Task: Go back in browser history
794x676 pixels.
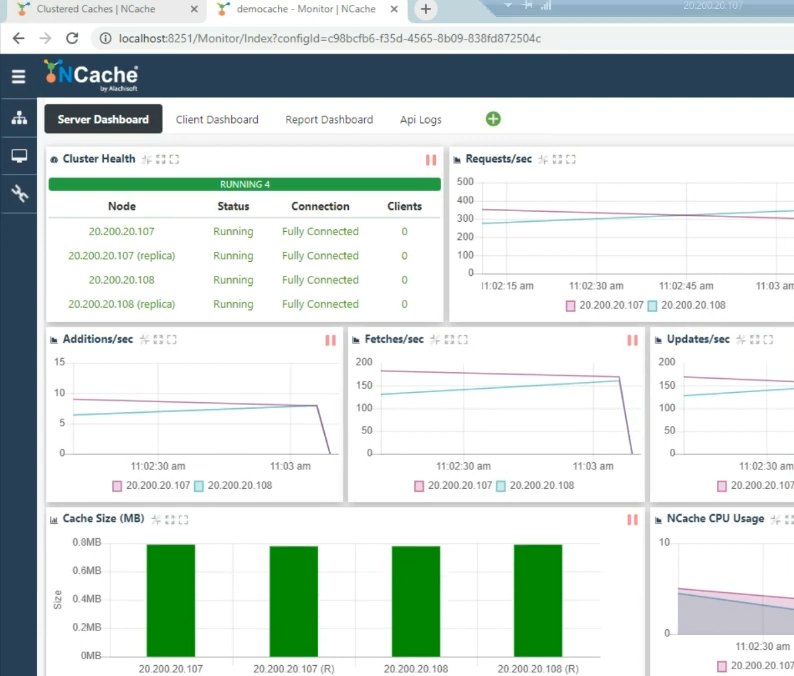Action: (x=19, y=38)
